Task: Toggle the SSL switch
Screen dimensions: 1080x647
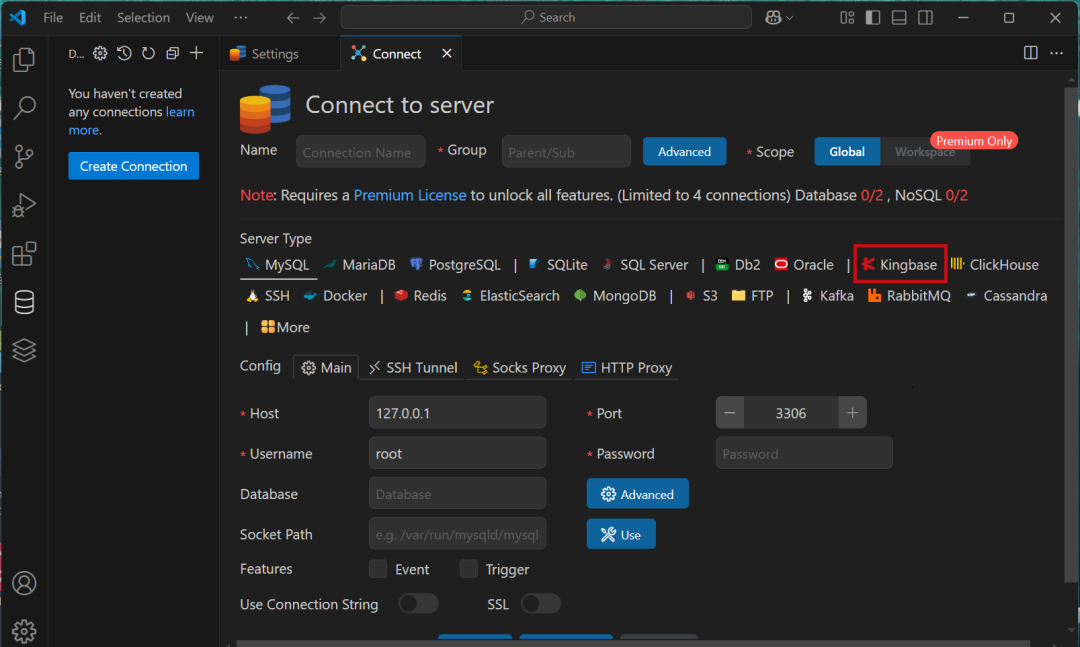Action: (541, 604)
